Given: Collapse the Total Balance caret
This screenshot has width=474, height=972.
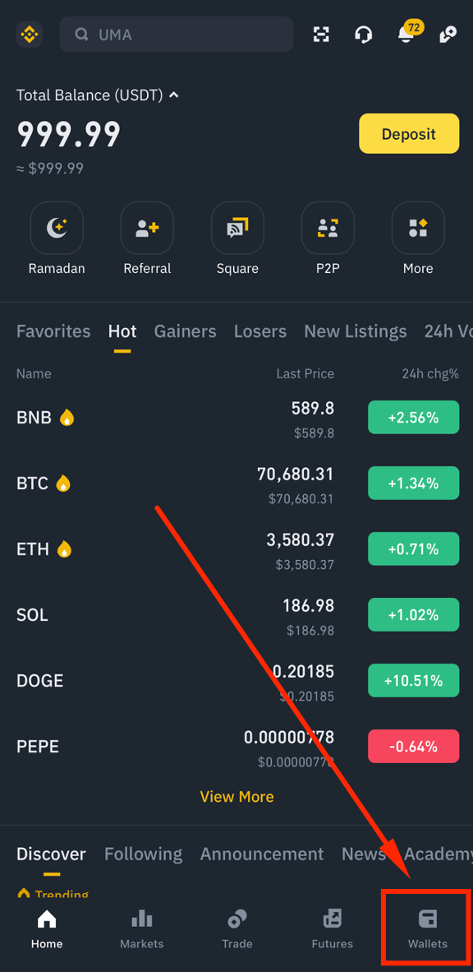Looking at the screenshot, I should 174,95.
